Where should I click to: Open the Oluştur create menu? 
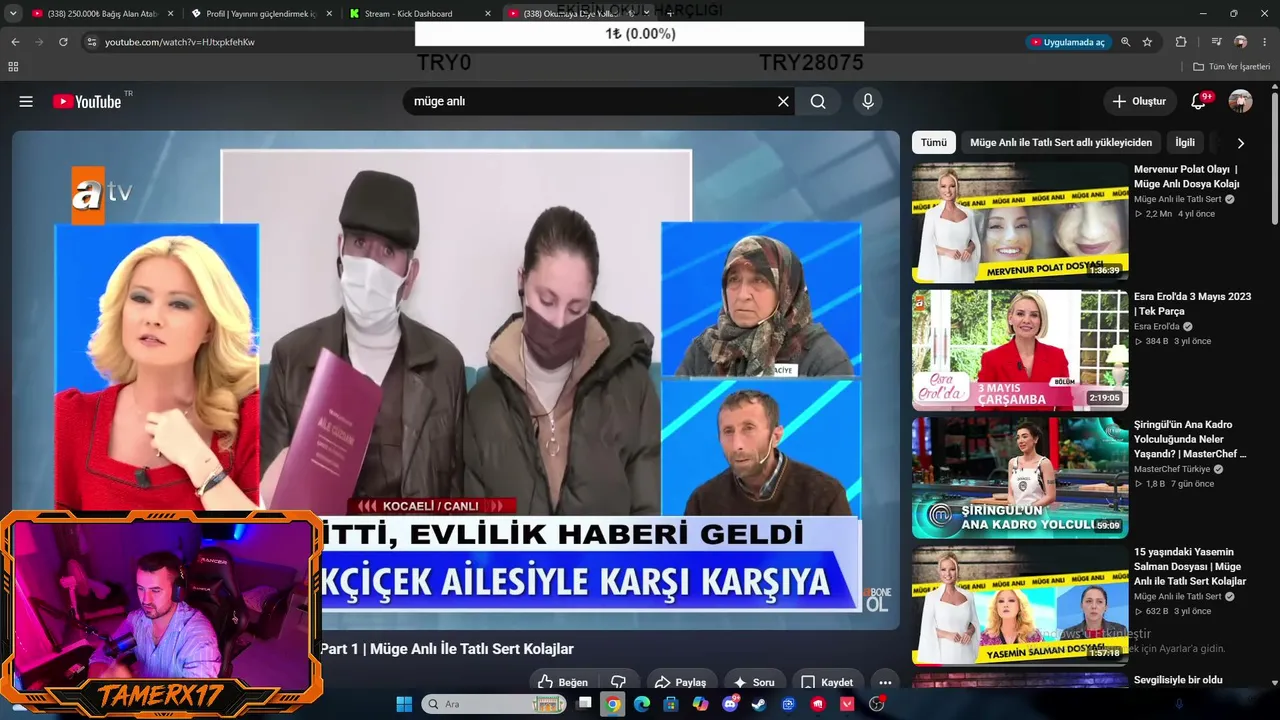tap(1139, 101)
